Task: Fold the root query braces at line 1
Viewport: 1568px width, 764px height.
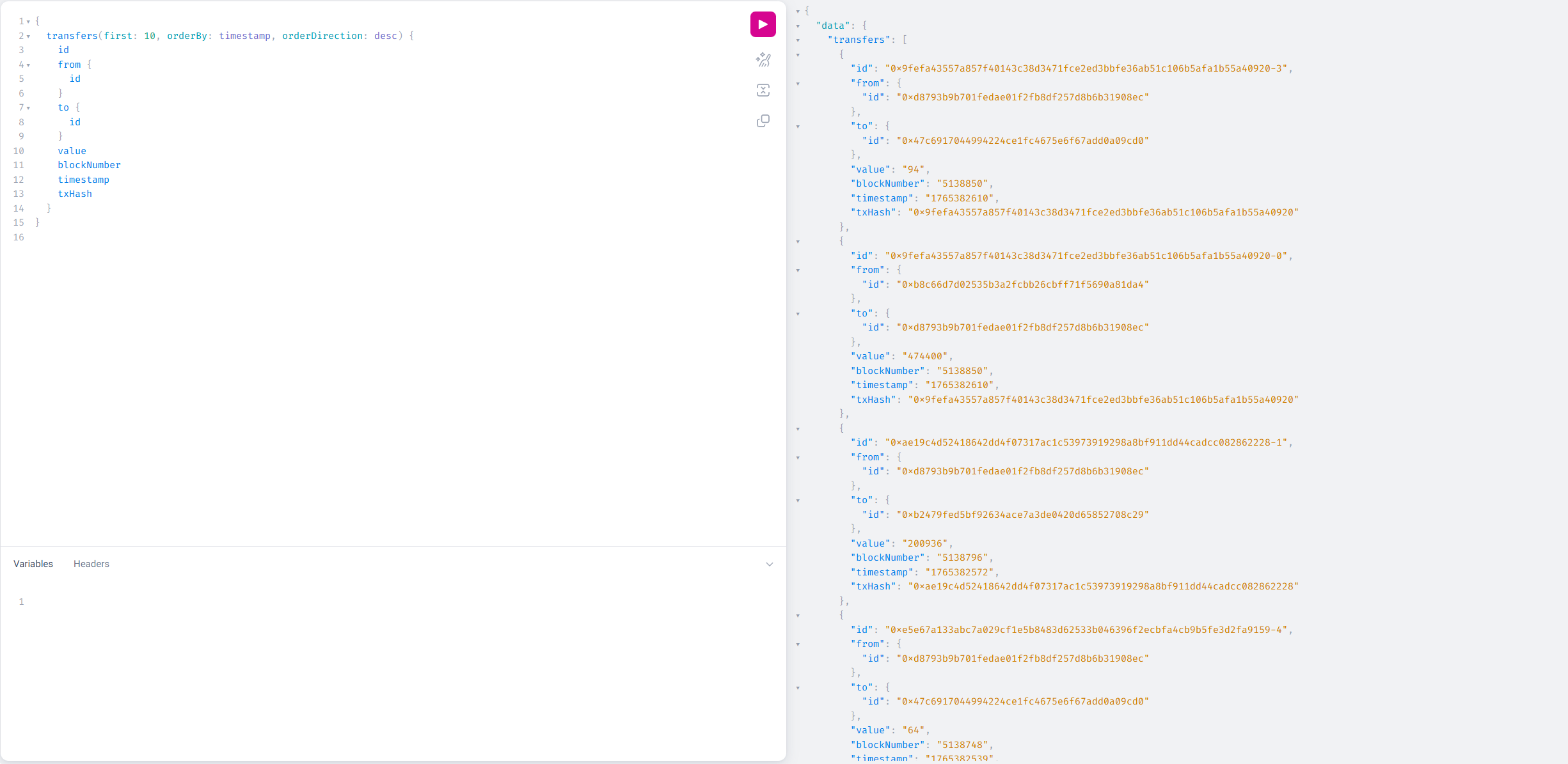Action: (x=27, y=21)
